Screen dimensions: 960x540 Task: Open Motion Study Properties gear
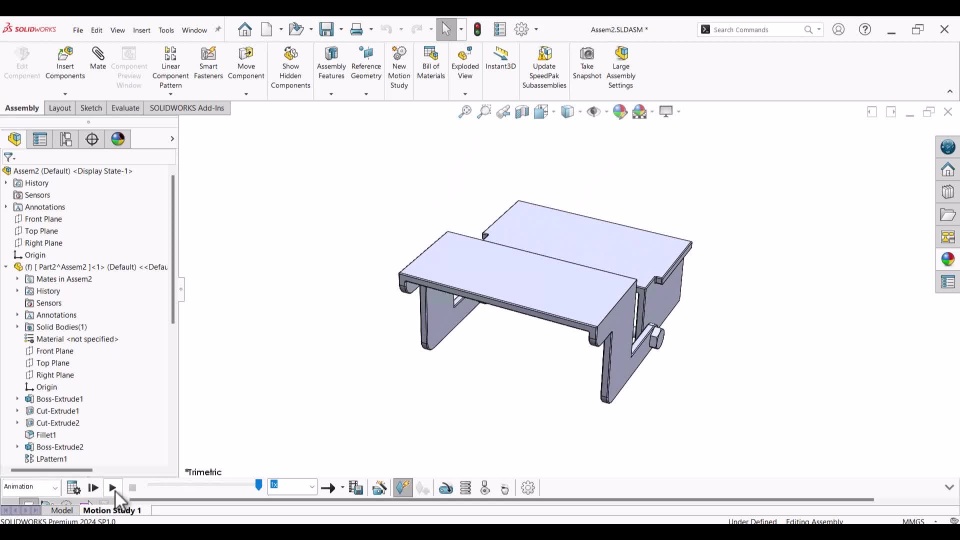tap(528, 488)
